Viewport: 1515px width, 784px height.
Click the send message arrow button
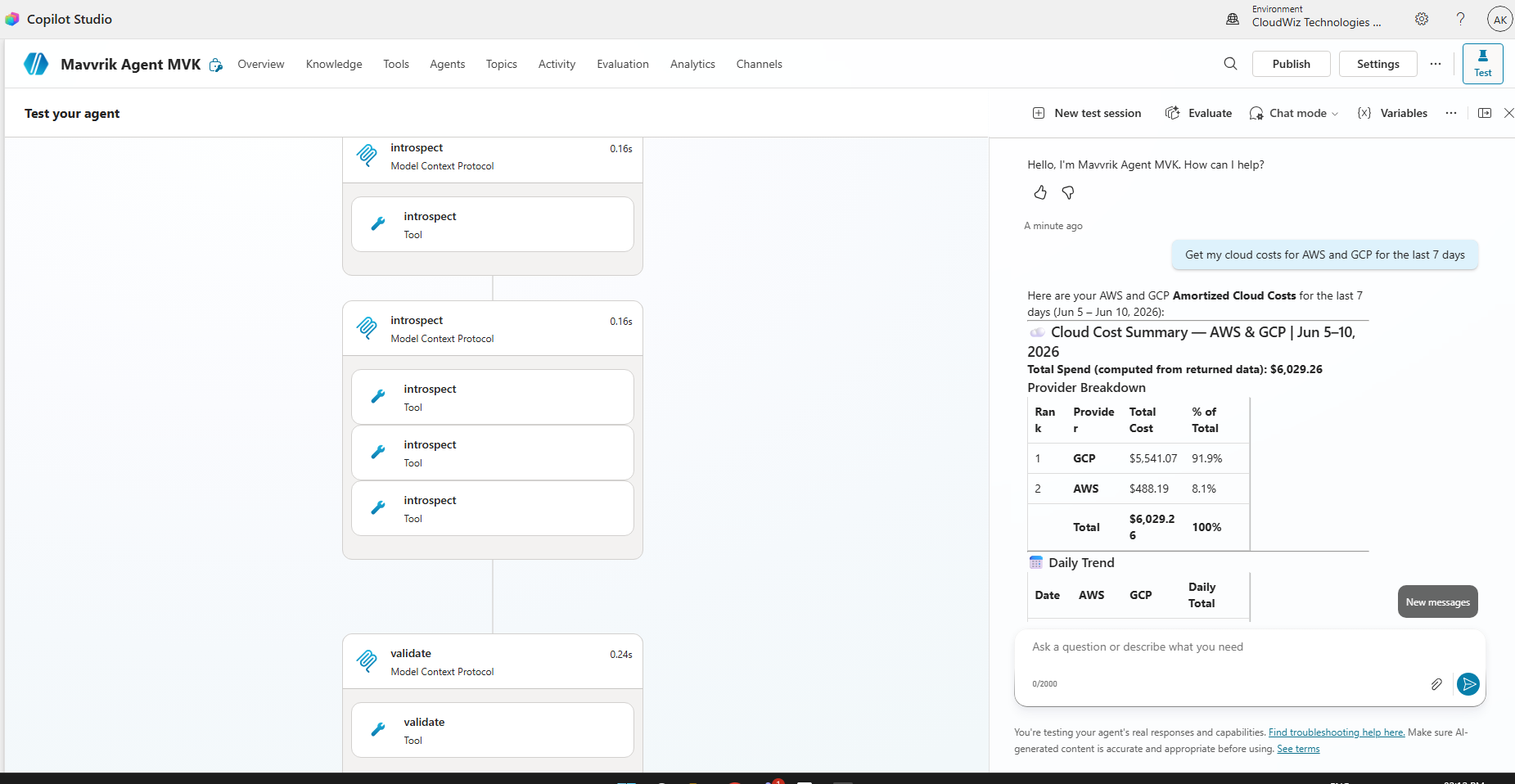point(1468,684)
